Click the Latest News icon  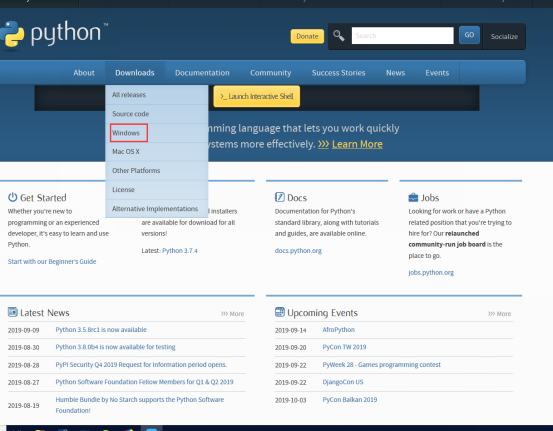pyautogui.click(x=13, y=312)
